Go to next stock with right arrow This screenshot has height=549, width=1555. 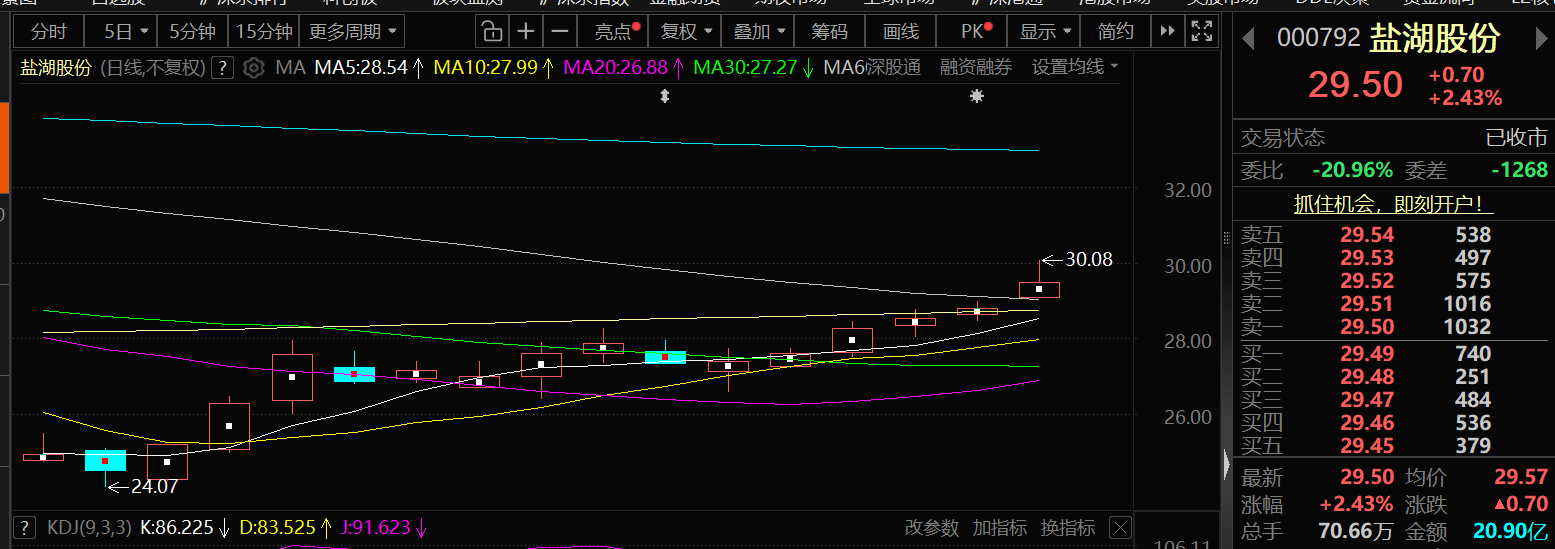point(1541,40)
